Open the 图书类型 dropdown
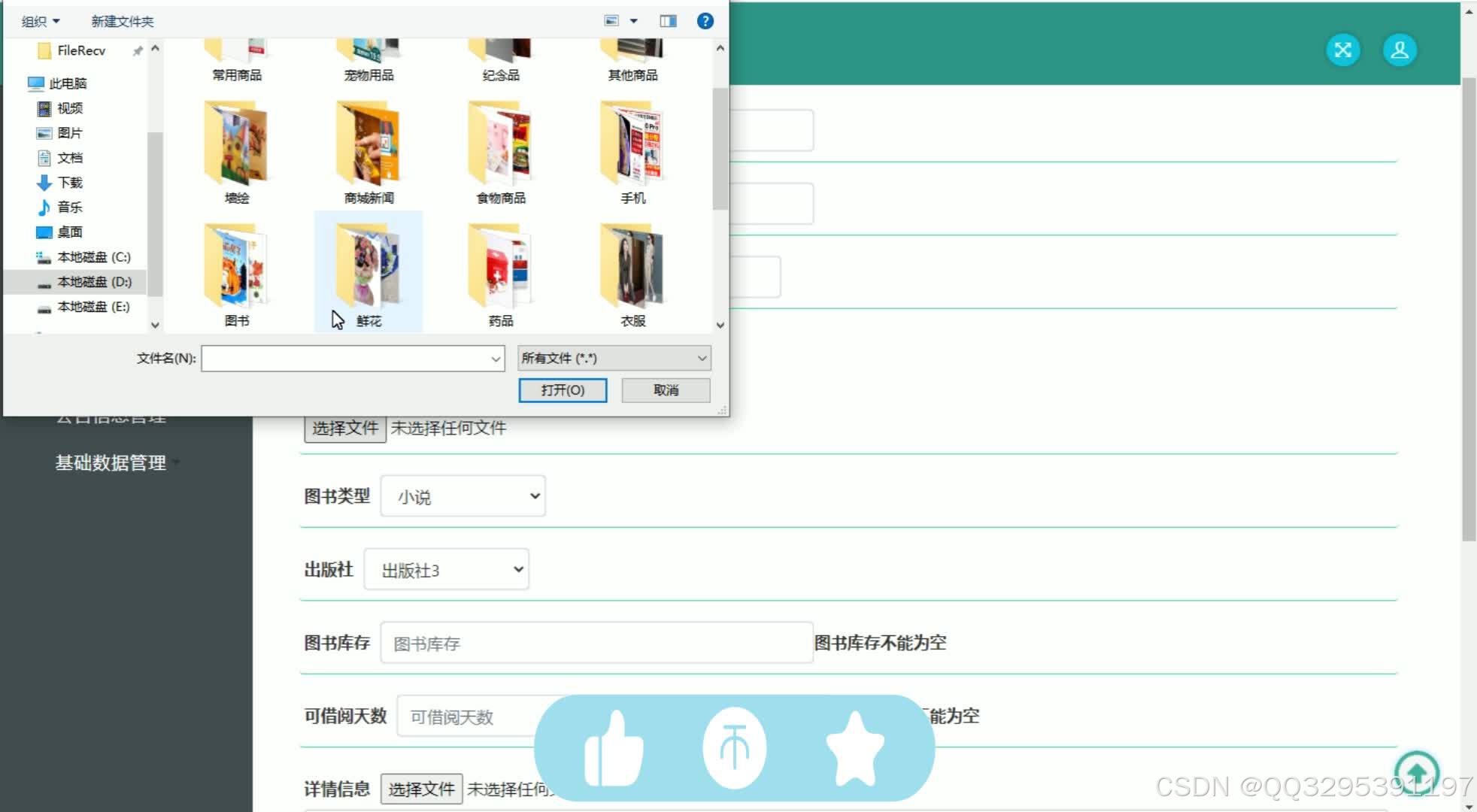1477x812 pixels. [x=463, y=496]
